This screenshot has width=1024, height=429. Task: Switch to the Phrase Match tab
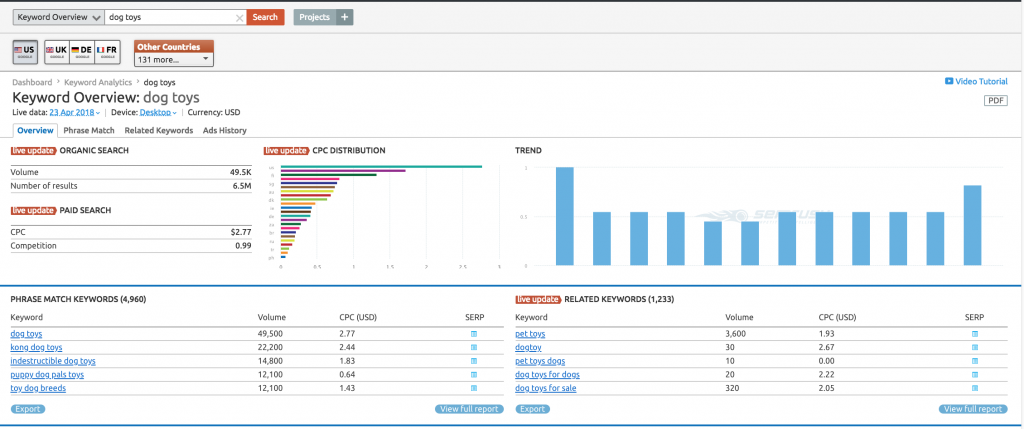89,131
